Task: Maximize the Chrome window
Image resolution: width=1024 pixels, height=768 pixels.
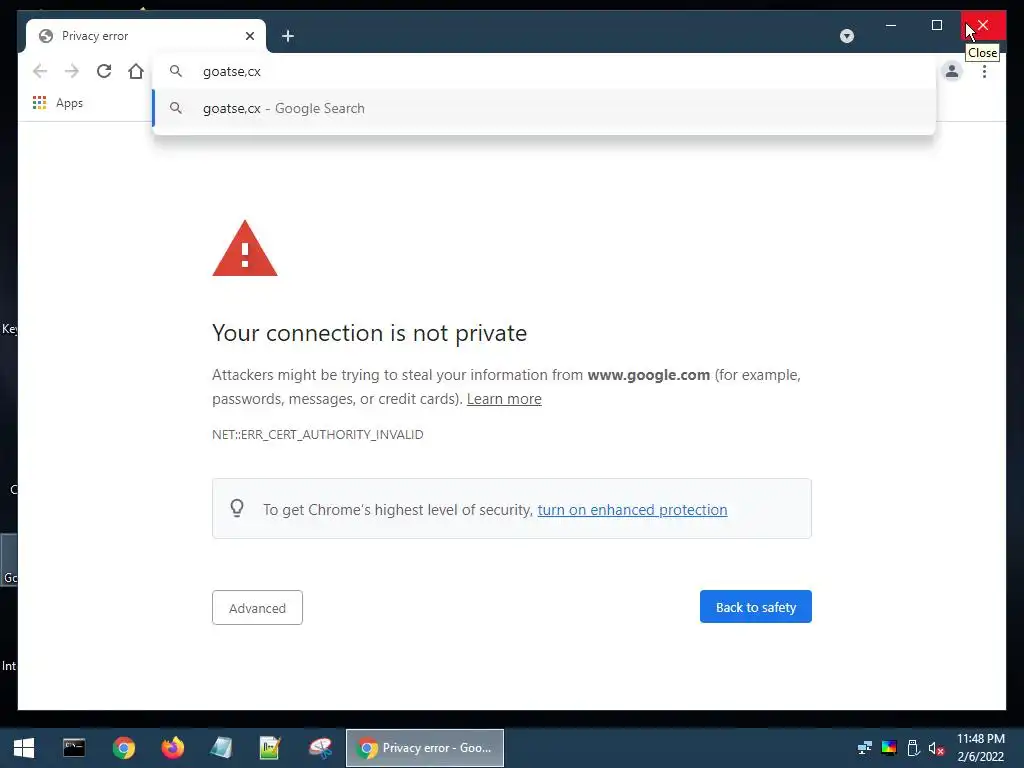Action: [x=936, y=25]
